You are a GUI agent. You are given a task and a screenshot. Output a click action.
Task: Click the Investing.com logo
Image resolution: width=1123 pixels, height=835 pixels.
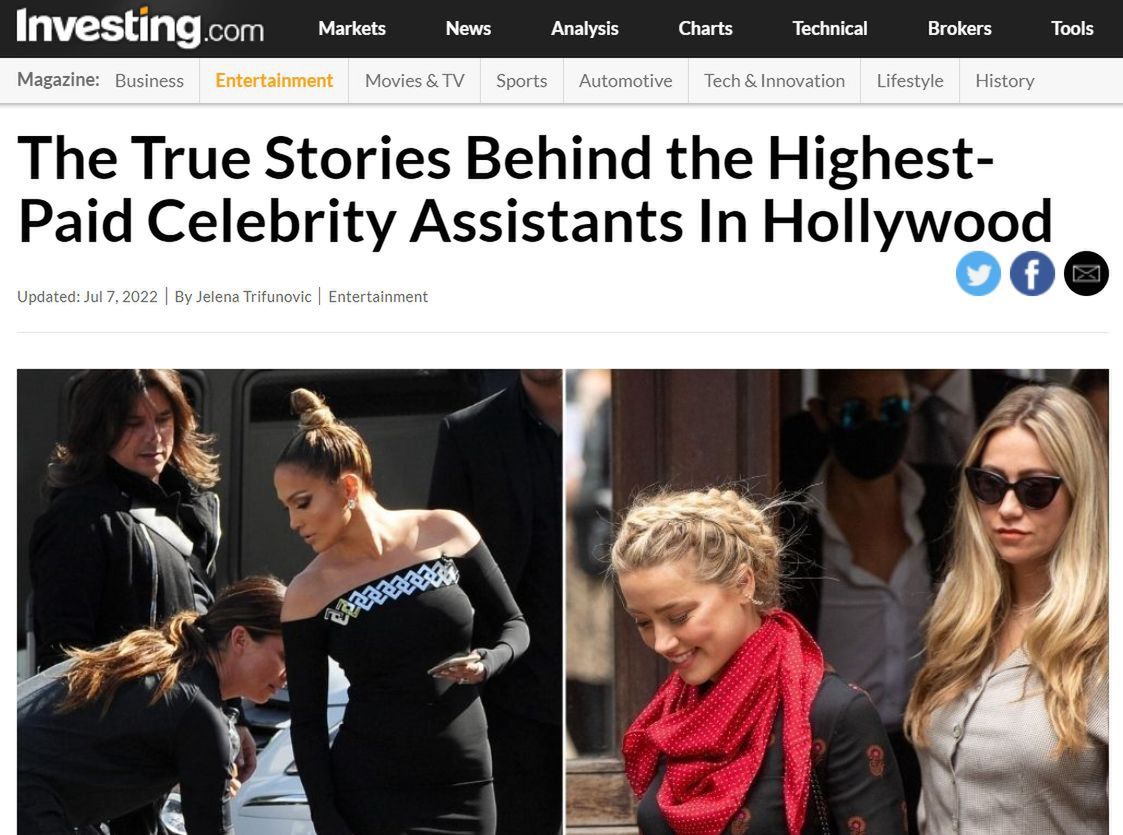click(140, 28)
